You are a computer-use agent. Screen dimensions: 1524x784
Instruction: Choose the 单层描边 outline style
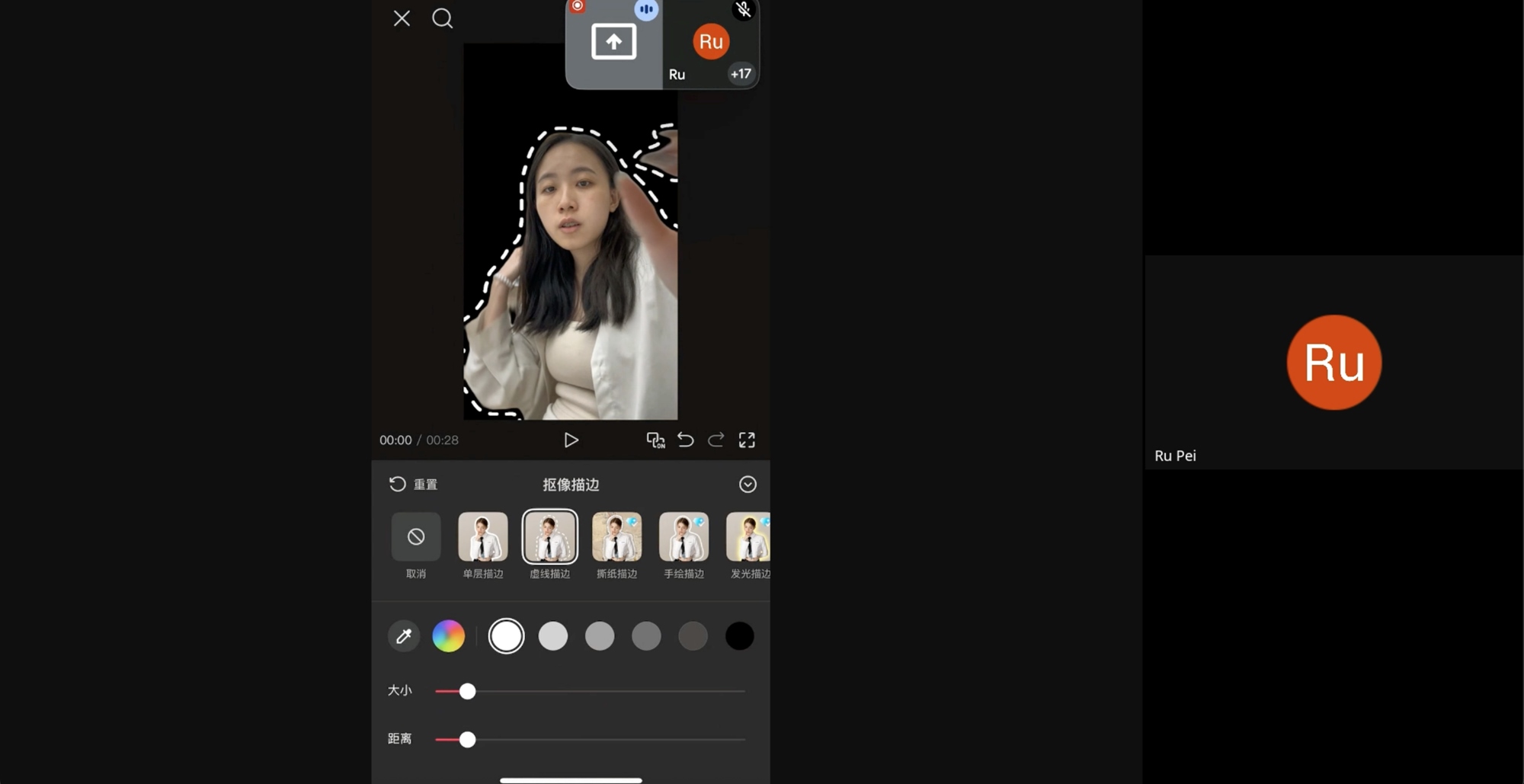483,537
